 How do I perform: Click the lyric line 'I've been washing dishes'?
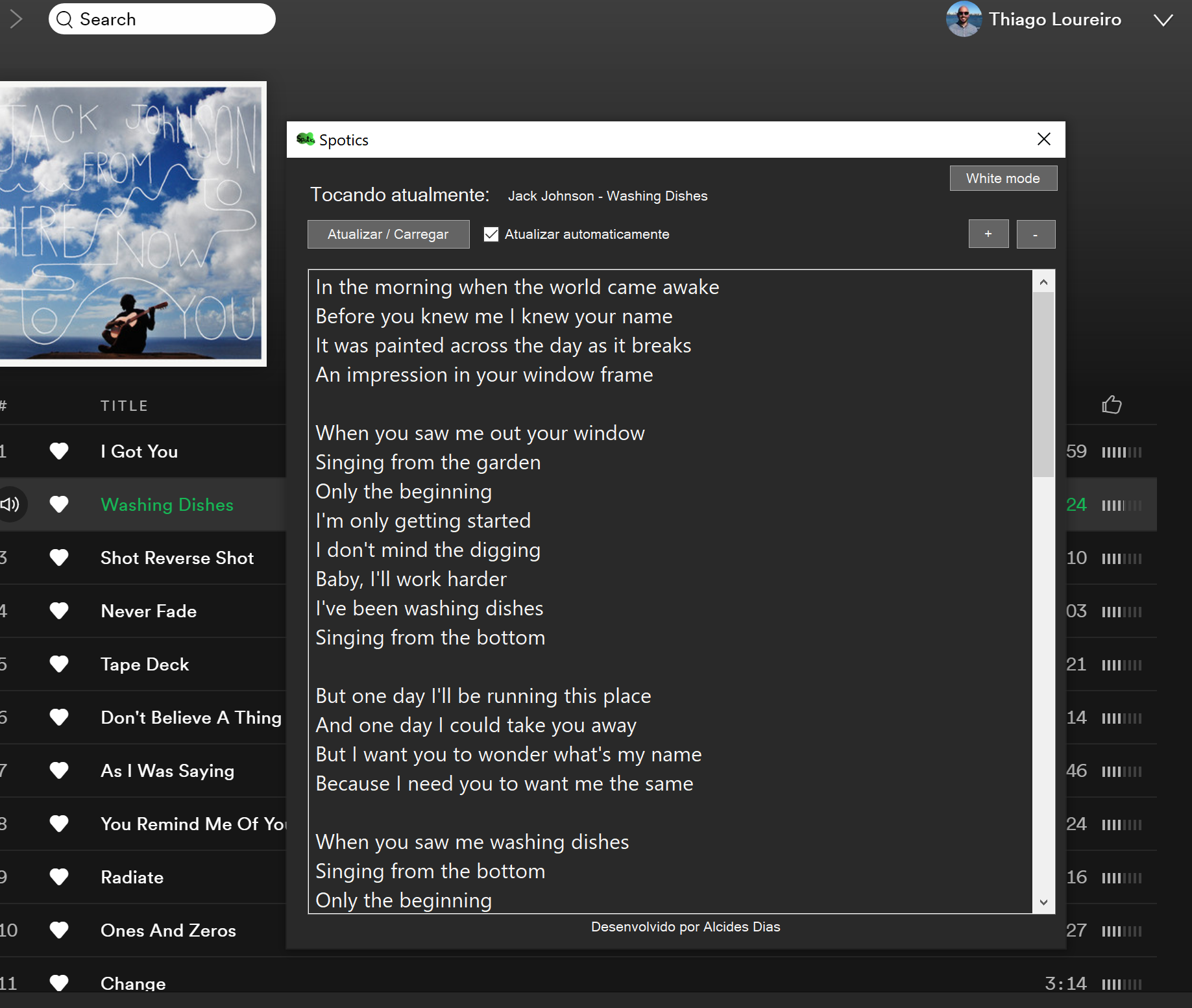pyautogui.click(x=429, y=608)
